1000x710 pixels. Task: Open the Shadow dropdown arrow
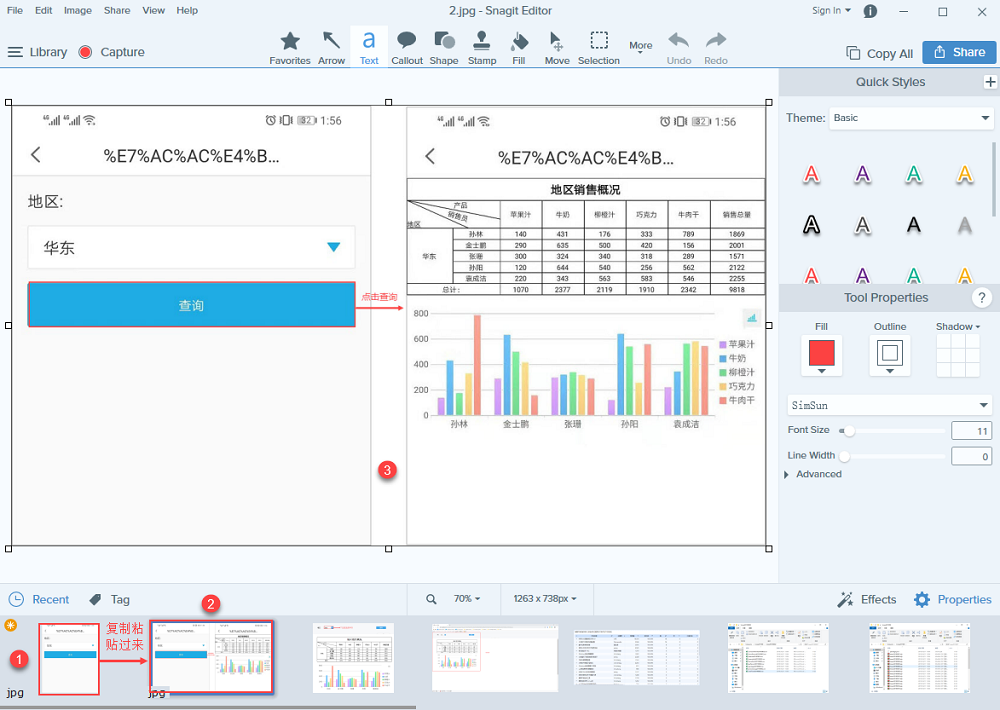point(978,327)
